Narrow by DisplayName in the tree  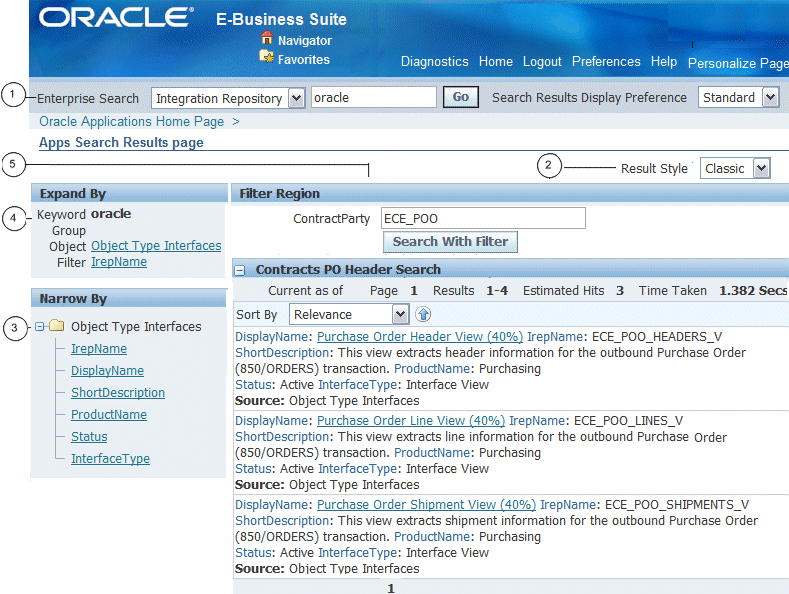[x=107, y=370]
